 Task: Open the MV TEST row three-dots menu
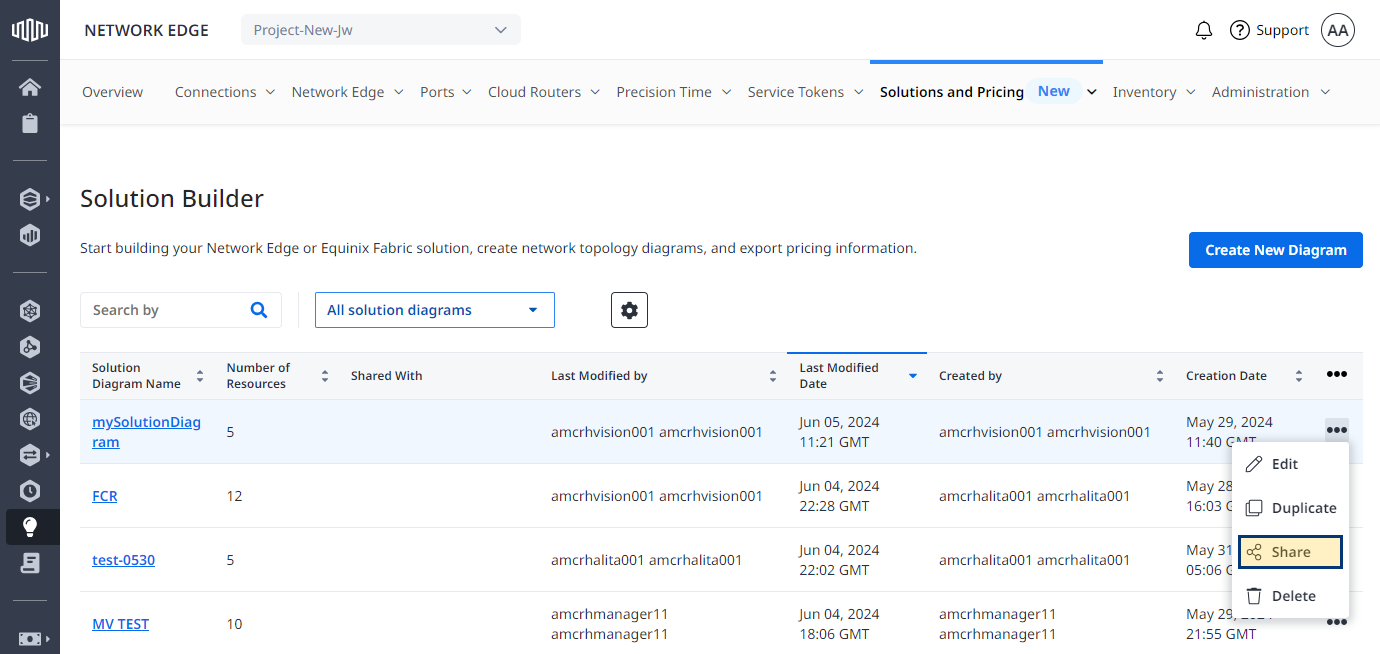coord(1337,623)
